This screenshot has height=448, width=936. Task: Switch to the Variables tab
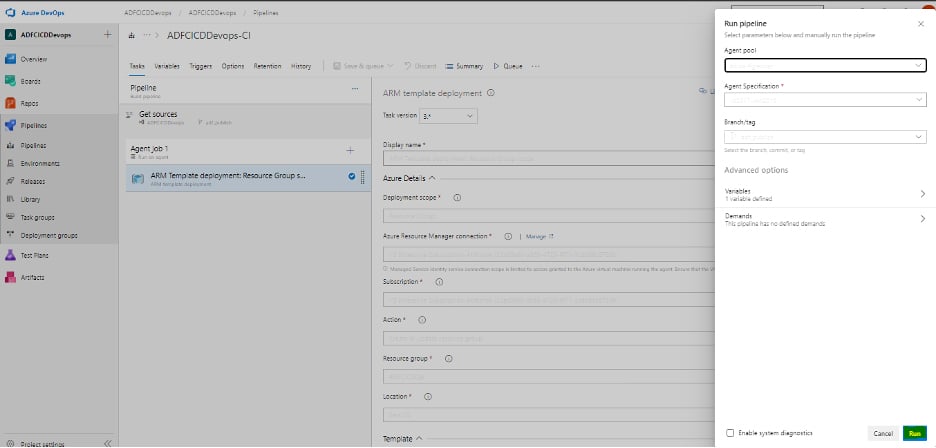point(167,66)
